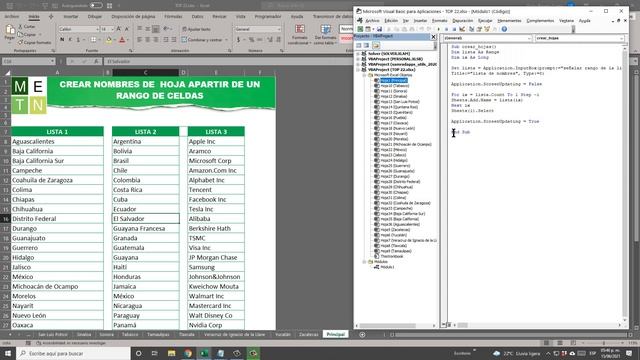This screenshot has width=640, height=360.
Task: Toggle bold N formatting in Excel ribbon
Action: (62, 40)
